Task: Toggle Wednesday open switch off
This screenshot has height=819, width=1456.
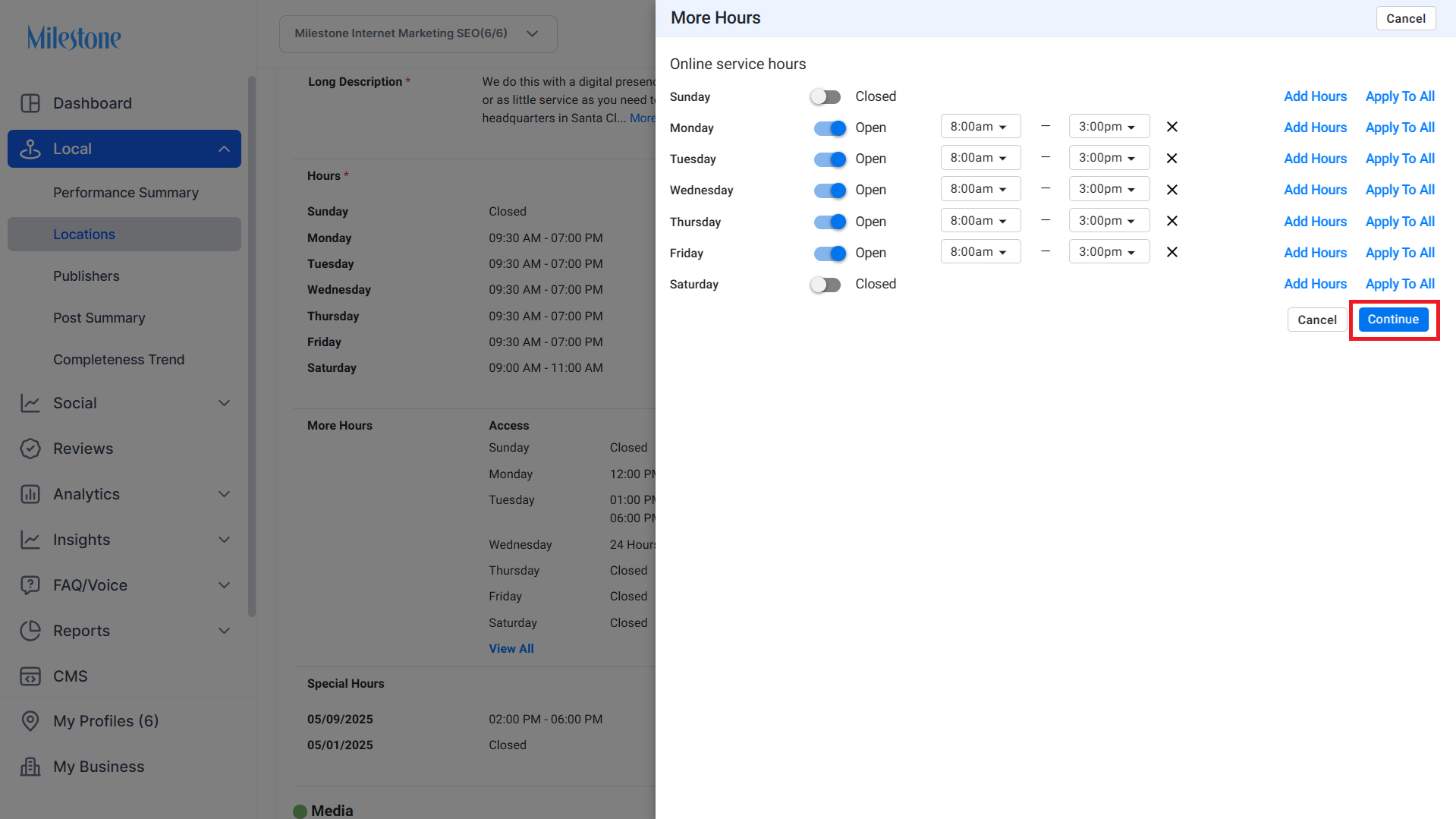Action: pos(830,191)
